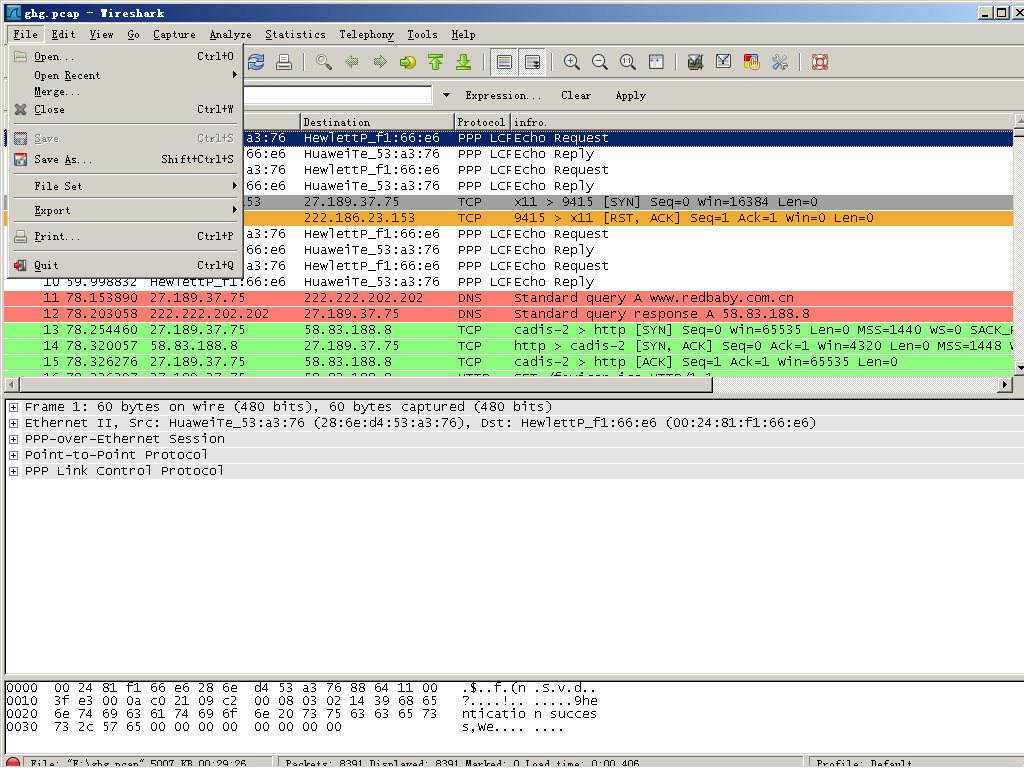Open the Analyze menu
This screenshot has height=768, width=1024.
click(230, 35)
